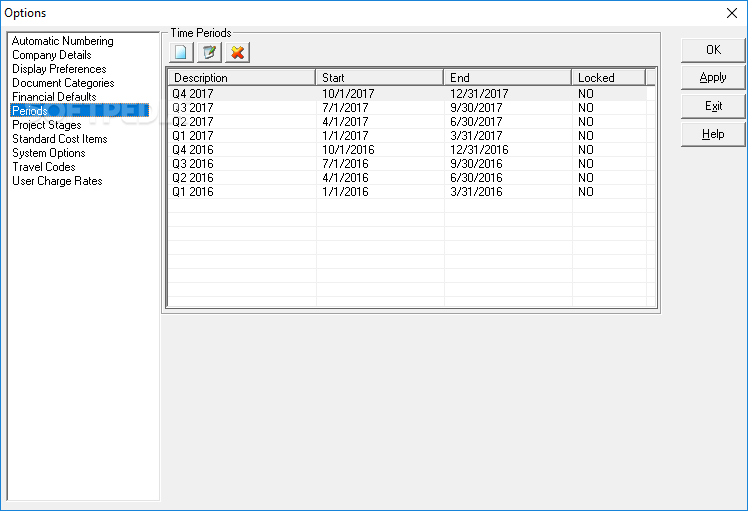Click end date 6/30/2016
The width and height of the screenshot is (748, 511).
tap(476, 177)
